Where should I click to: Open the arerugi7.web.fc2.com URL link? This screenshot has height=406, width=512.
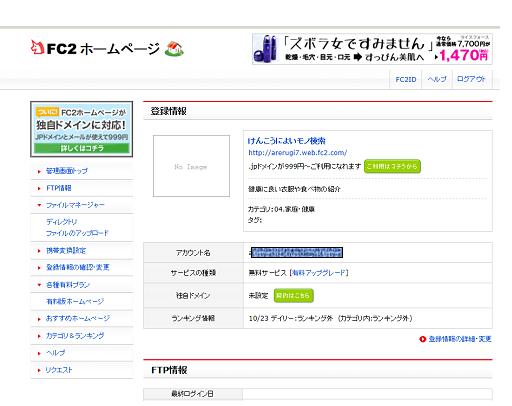298,153
